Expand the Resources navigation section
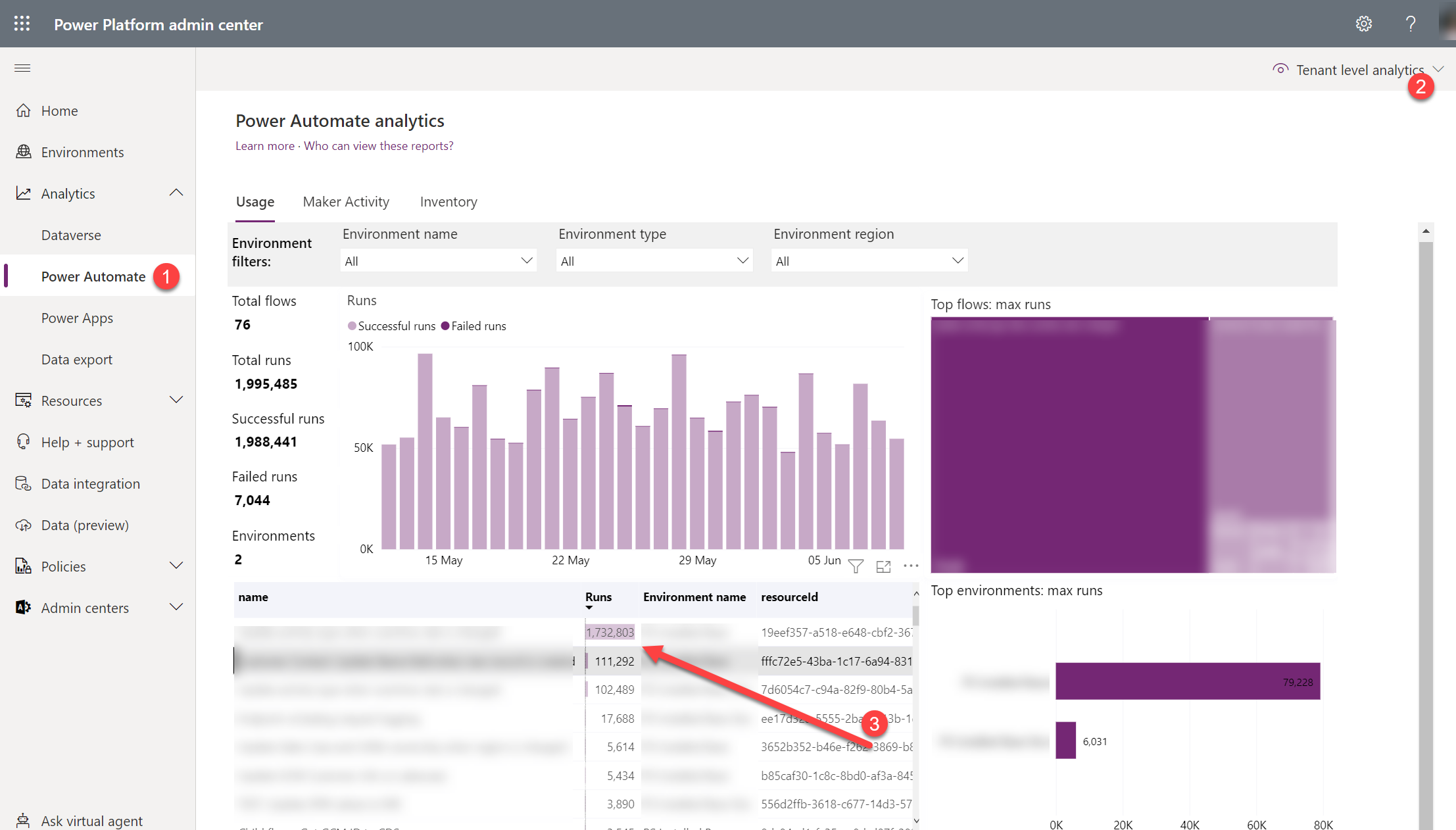1456x830 pixels. click(176, 400)
